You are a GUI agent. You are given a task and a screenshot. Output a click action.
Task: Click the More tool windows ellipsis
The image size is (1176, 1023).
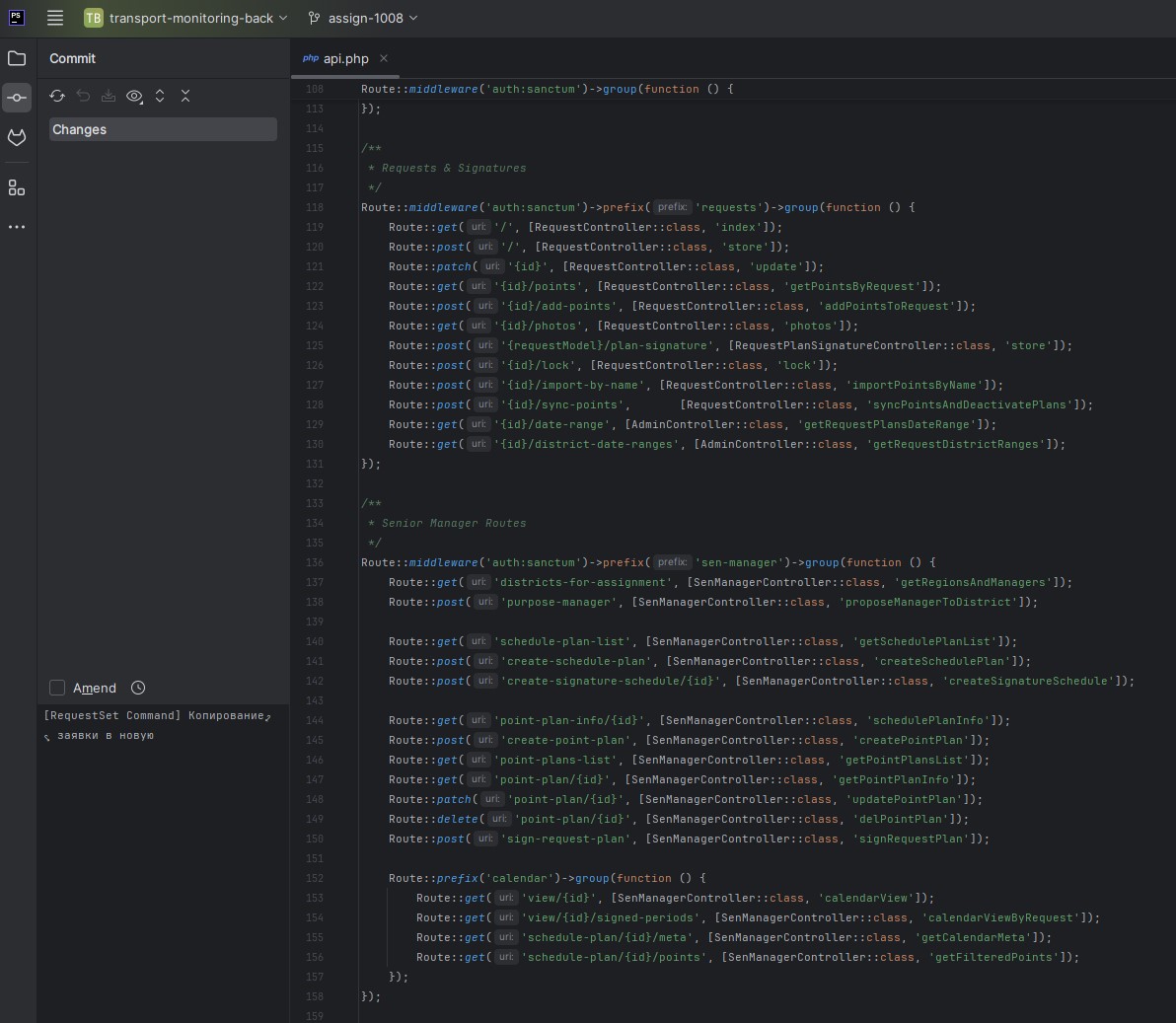tap(17, 227)
